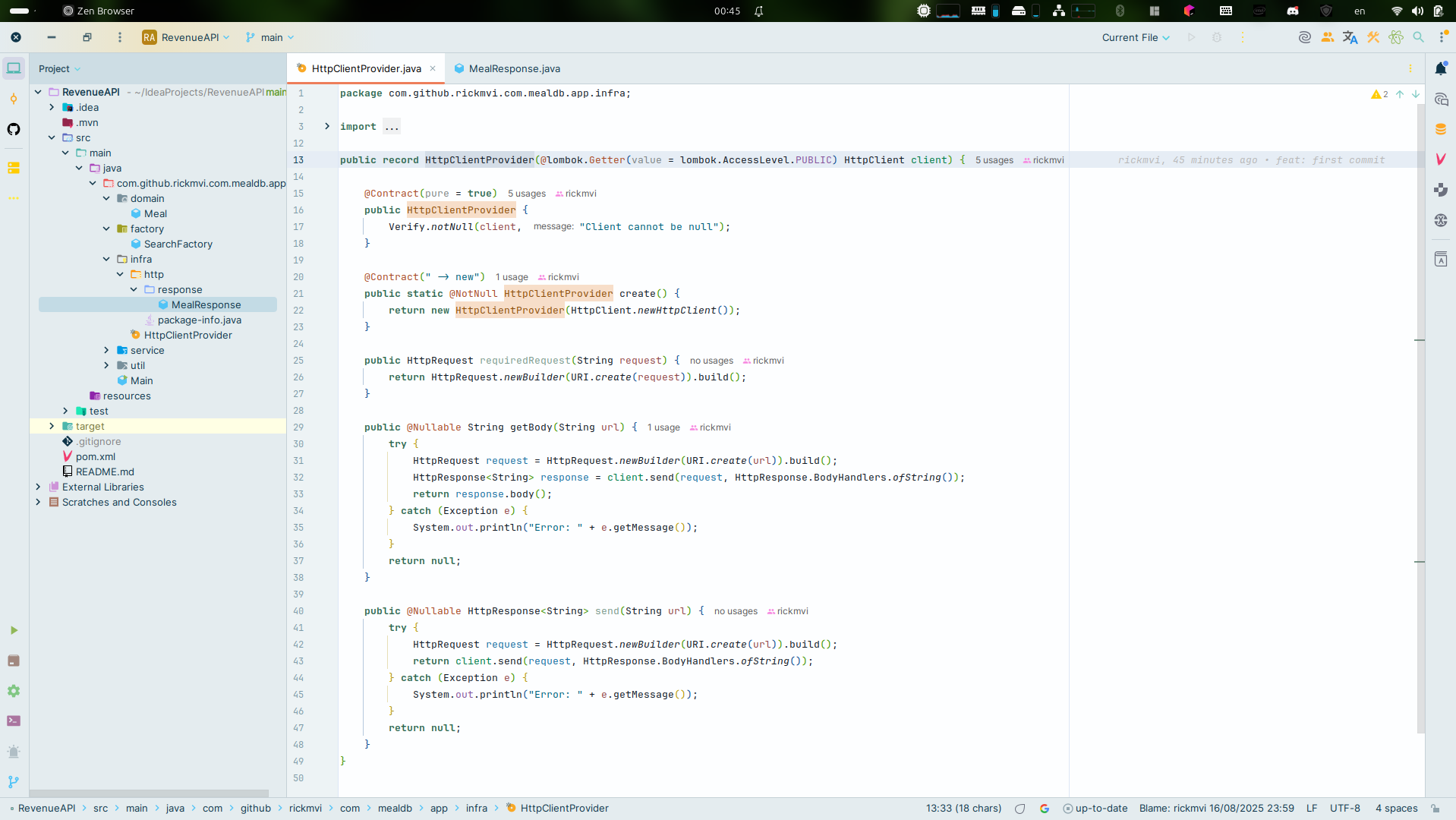Open the GitHub tool window icon
The image size is (1456, 820).
click(x=14, y=129)
